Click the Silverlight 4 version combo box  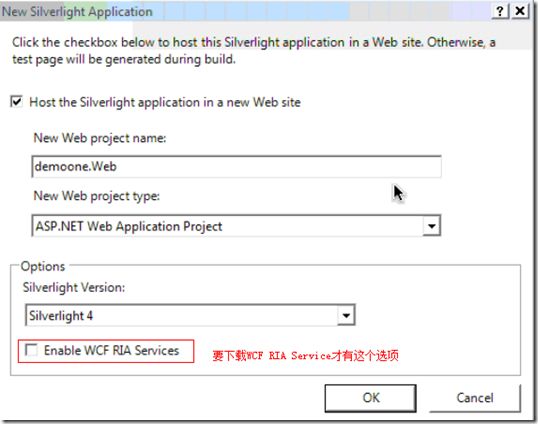click(x=190, y=315)
